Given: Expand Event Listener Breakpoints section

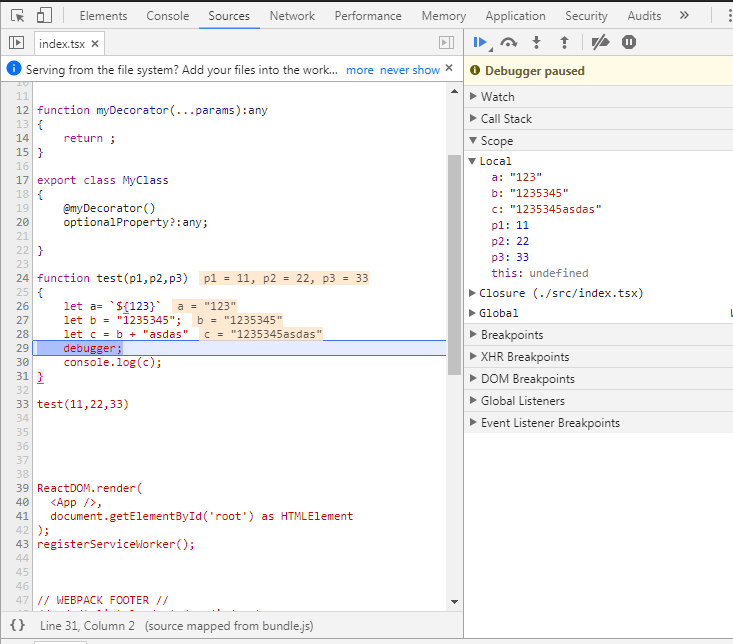Looking at the screenshot, I should (x=598, y=422).
